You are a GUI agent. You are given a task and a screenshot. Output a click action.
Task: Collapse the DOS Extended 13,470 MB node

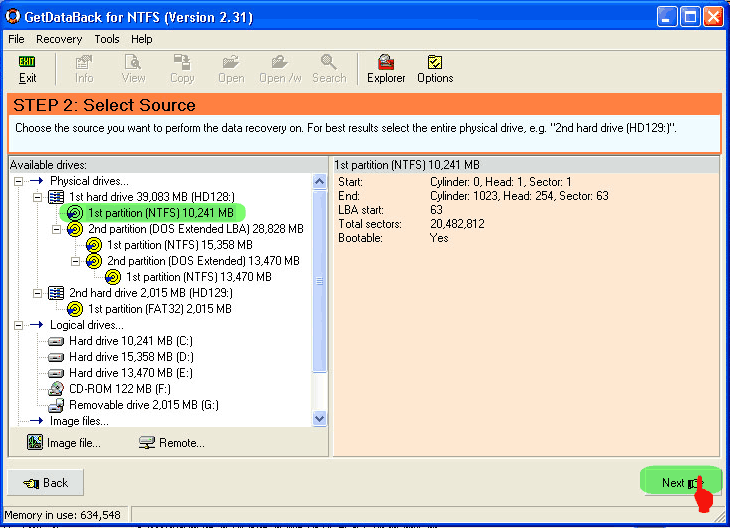pos(75,261)
